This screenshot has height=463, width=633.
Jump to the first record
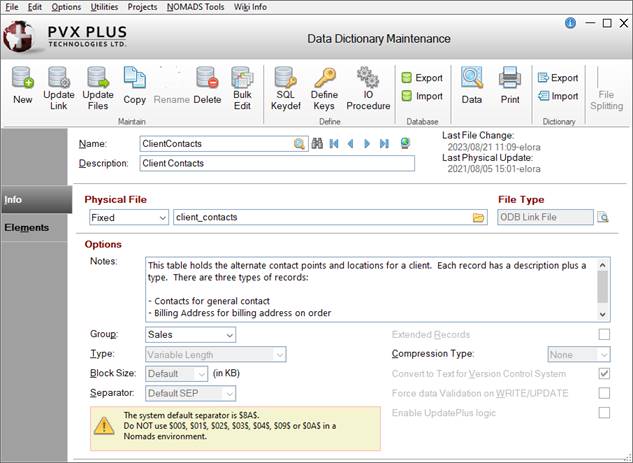[x=334, y=143]
